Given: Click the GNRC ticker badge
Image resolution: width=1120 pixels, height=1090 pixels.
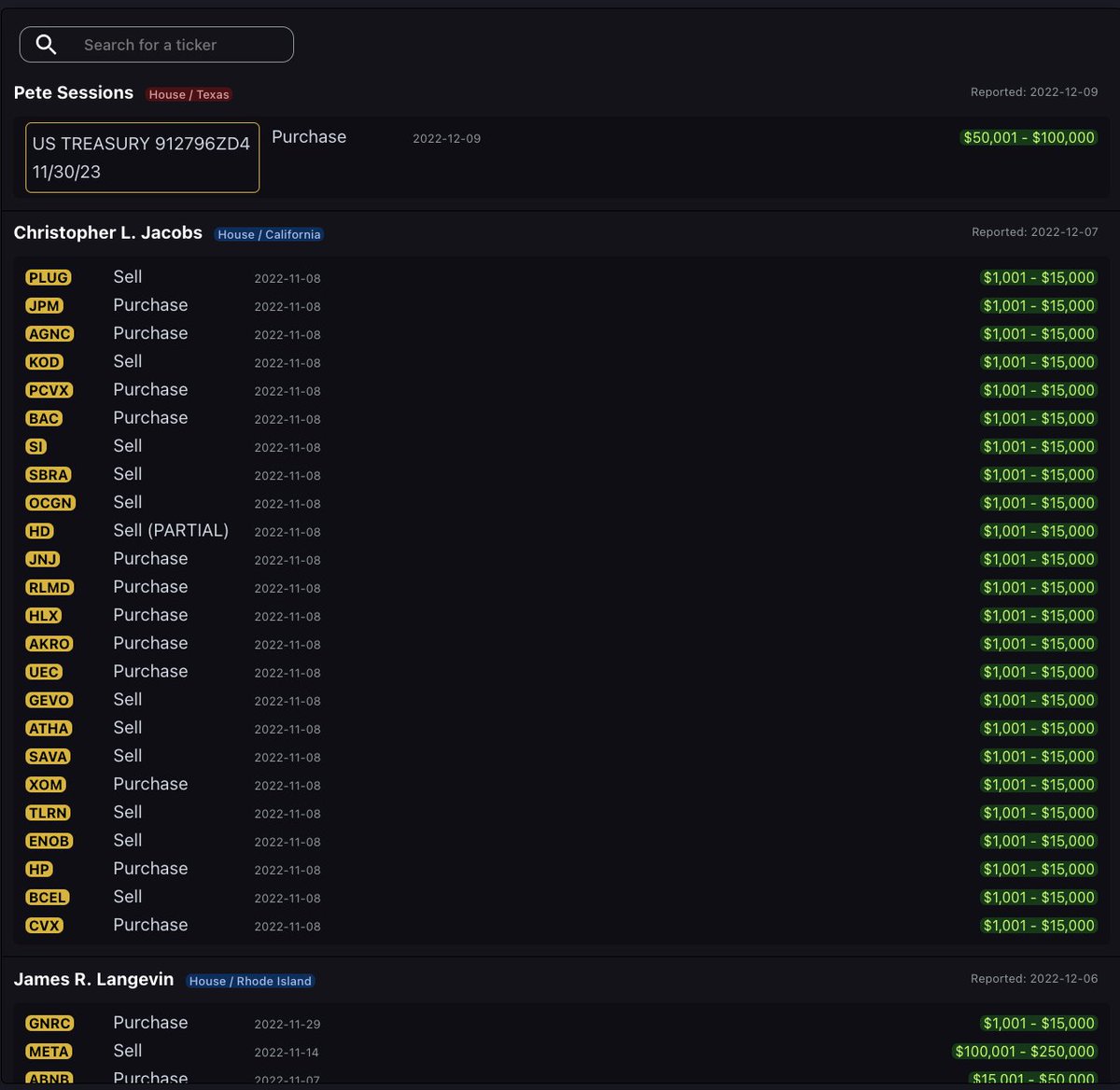Looking at the screenshot, I should click(49, 1024).
